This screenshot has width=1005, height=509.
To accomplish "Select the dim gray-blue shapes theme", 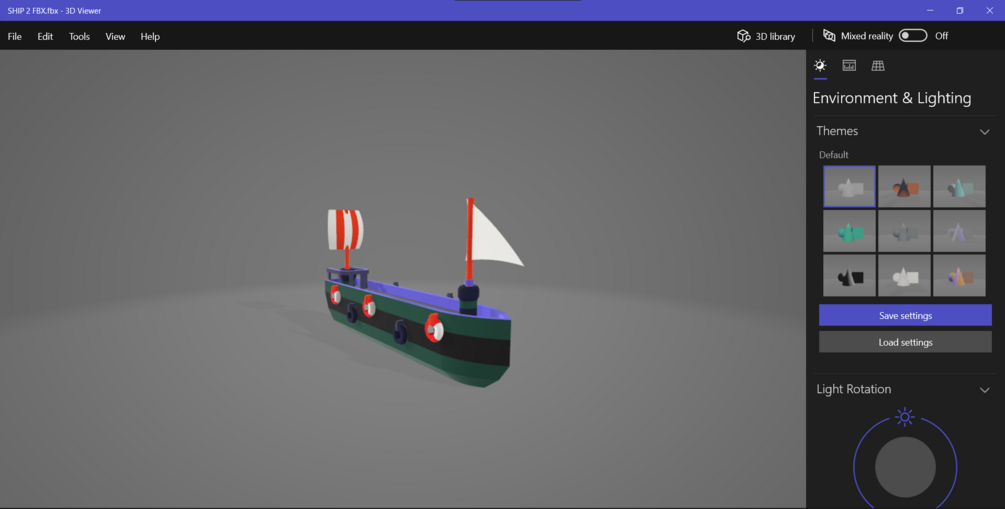I will click(x=904, y=231).
